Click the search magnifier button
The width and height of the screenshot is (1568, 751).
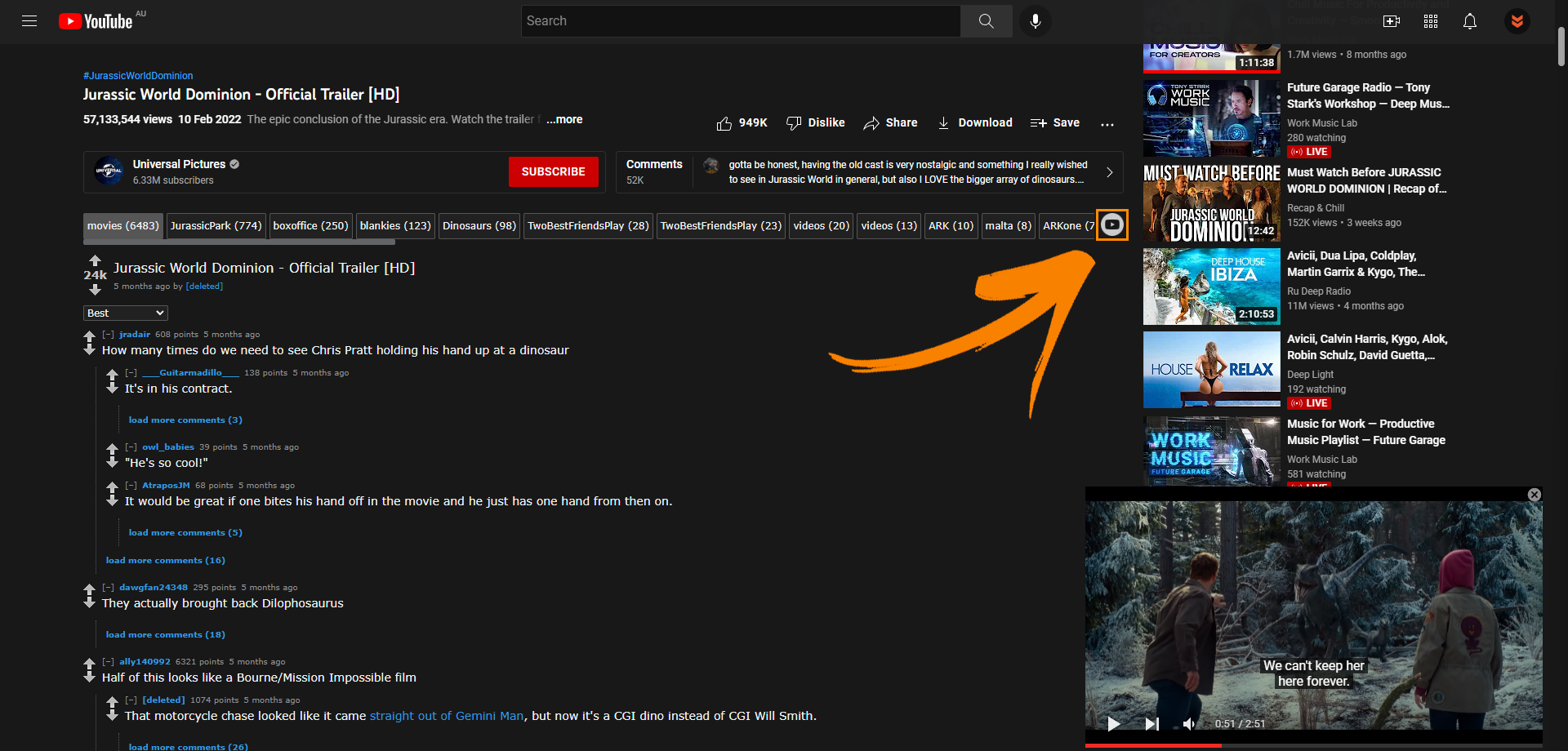point(987,21)
